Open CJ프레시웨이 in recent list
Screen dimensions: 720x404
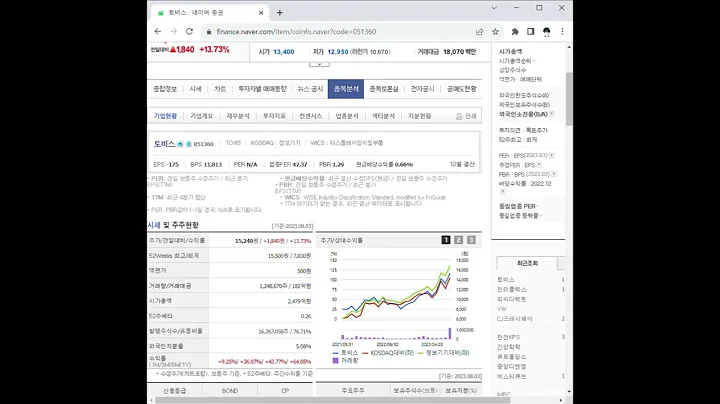515,319
